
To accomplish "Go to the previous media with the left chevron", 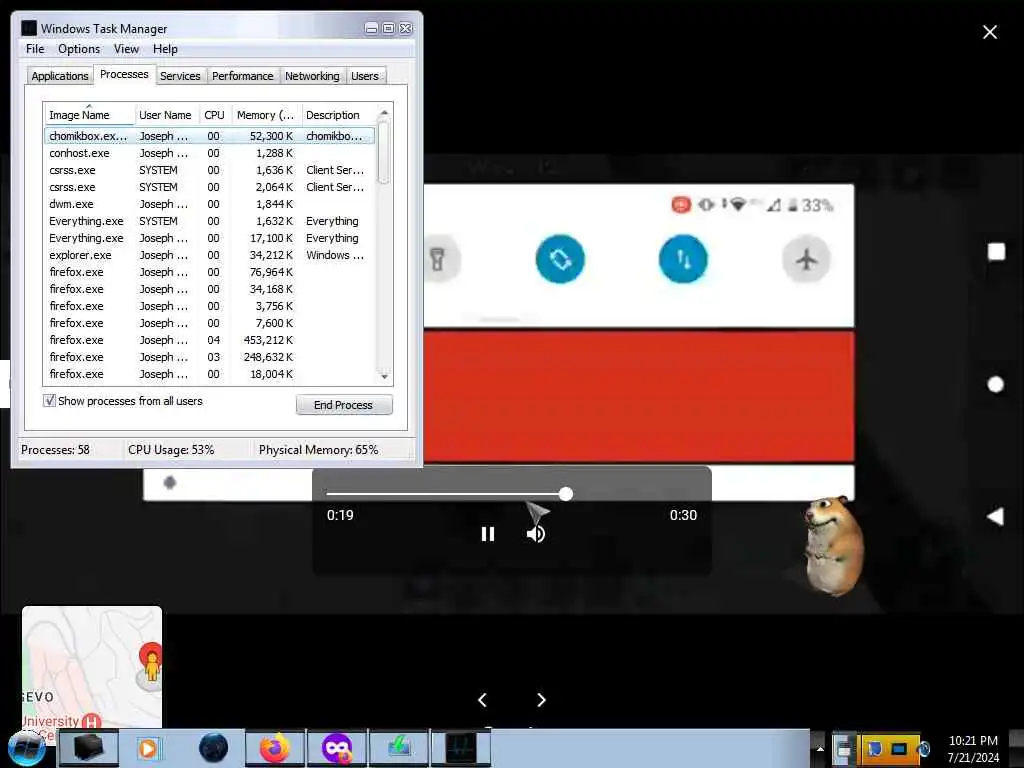I will pos(482,700).
